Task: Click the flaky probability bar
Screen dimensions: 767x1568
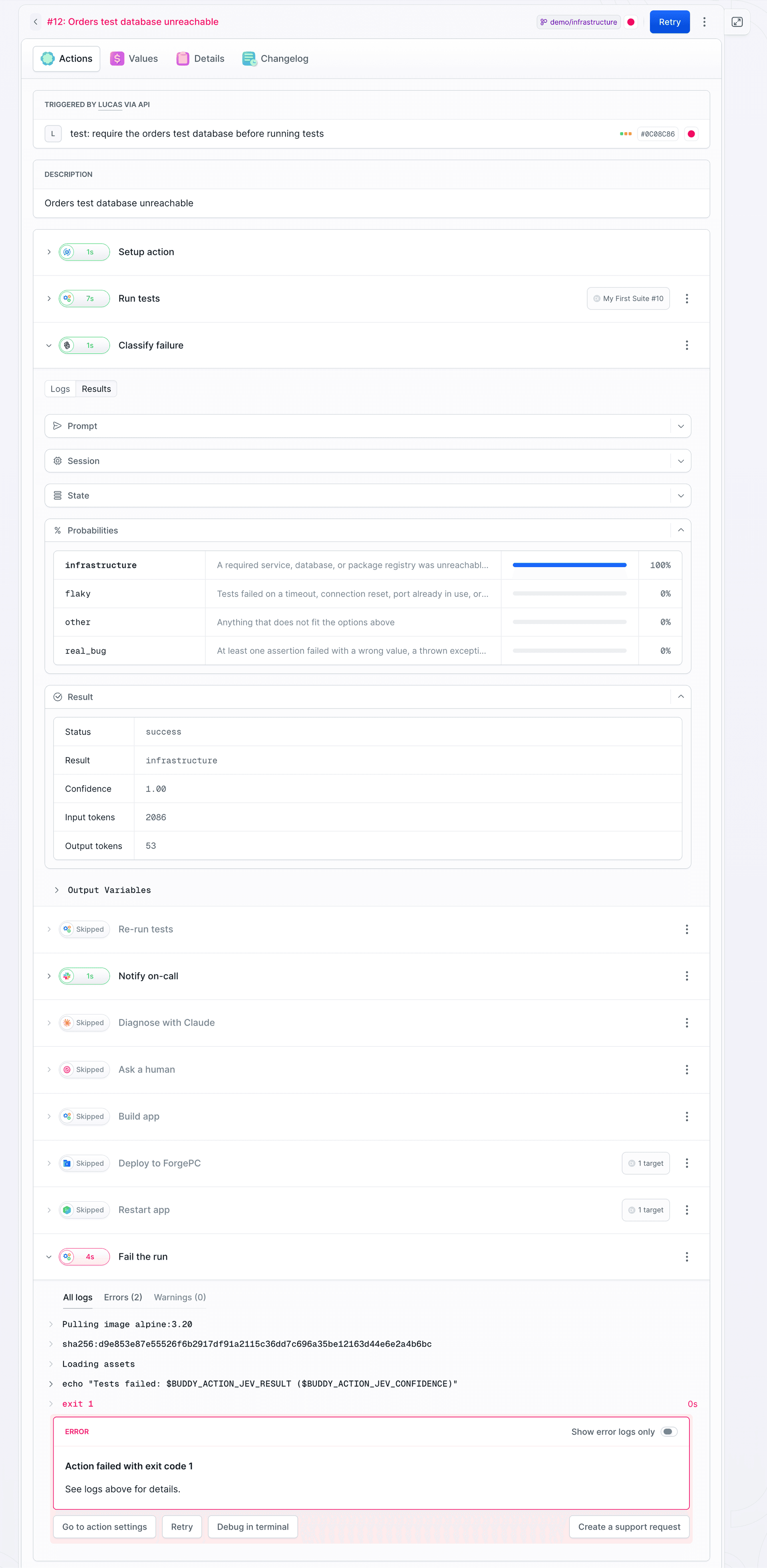Action: (x=569, y=593)
